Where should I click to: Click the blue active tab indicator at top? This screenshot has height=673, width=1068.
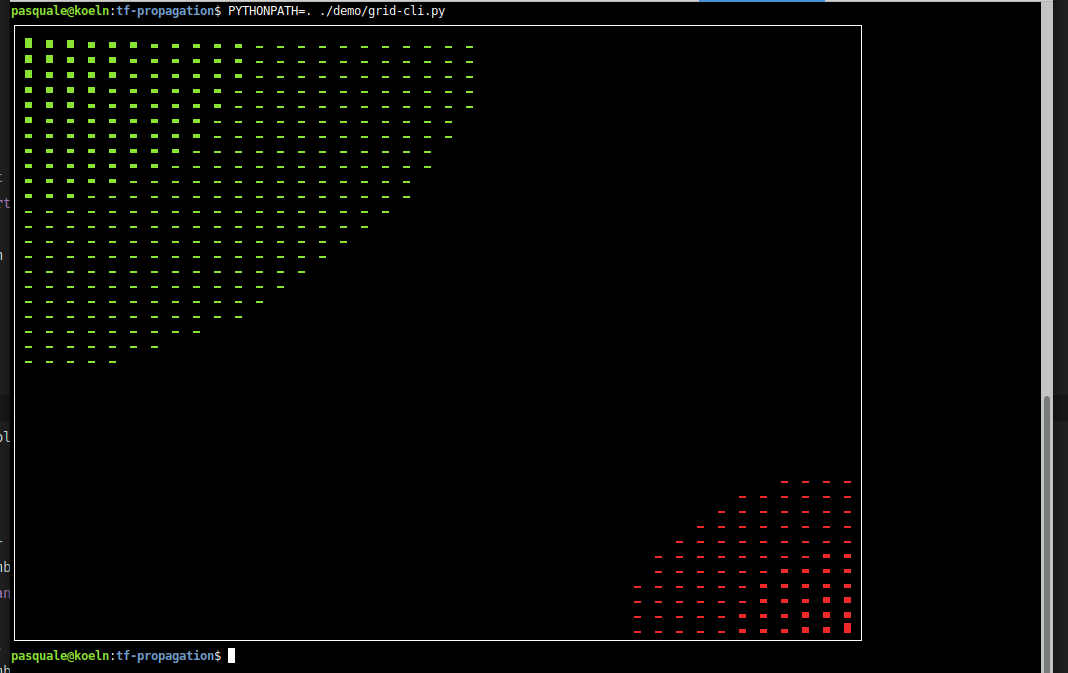[x=762, y=1]
